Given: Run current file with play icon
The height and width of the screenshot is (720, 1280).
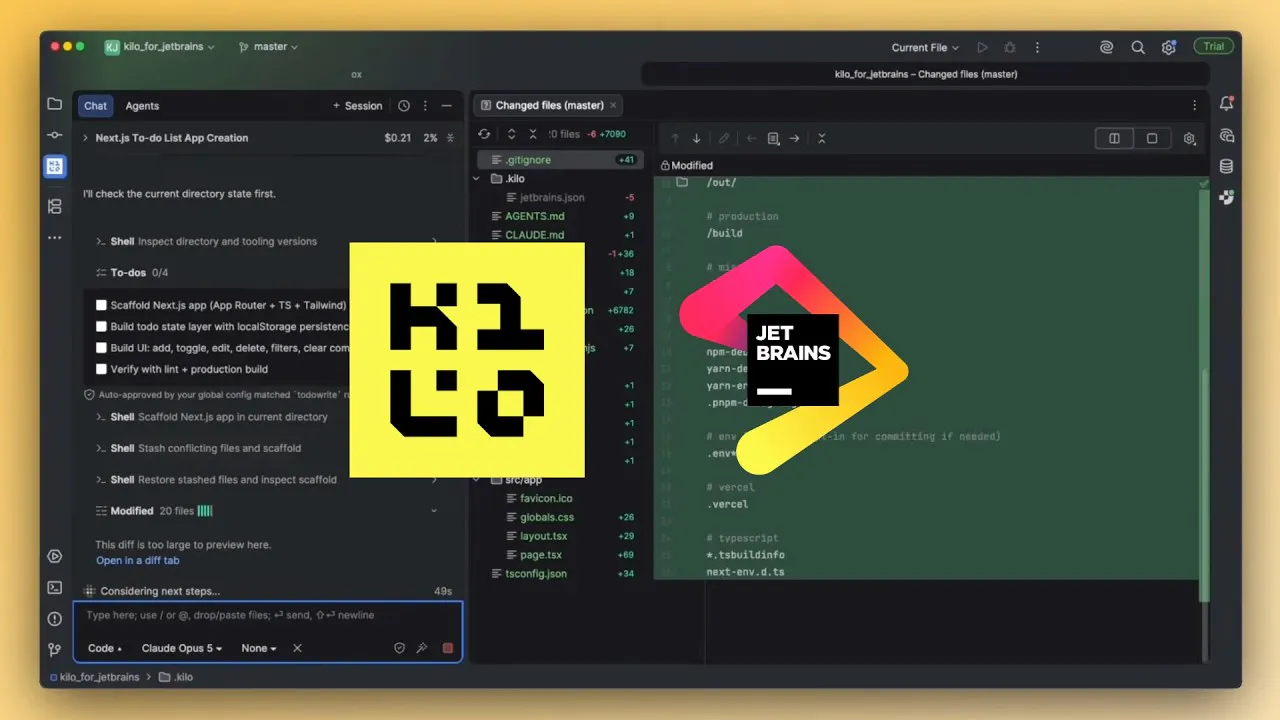Looking at the screenshot, I should click(982, 47).
